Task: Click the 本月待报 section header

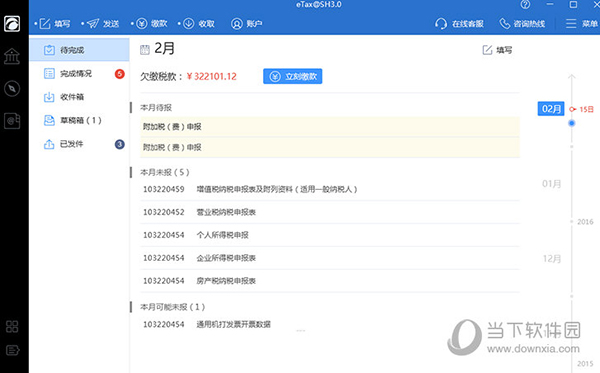Action: (156, 108)
